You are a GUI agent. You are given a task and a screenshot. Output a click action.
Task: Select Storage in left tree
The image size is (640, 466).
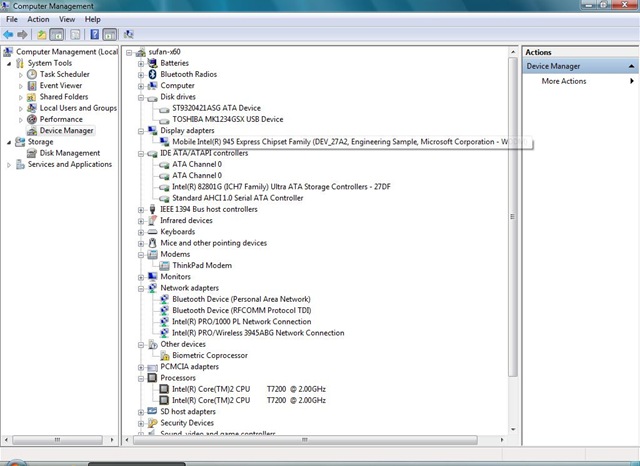coord(40,142)
